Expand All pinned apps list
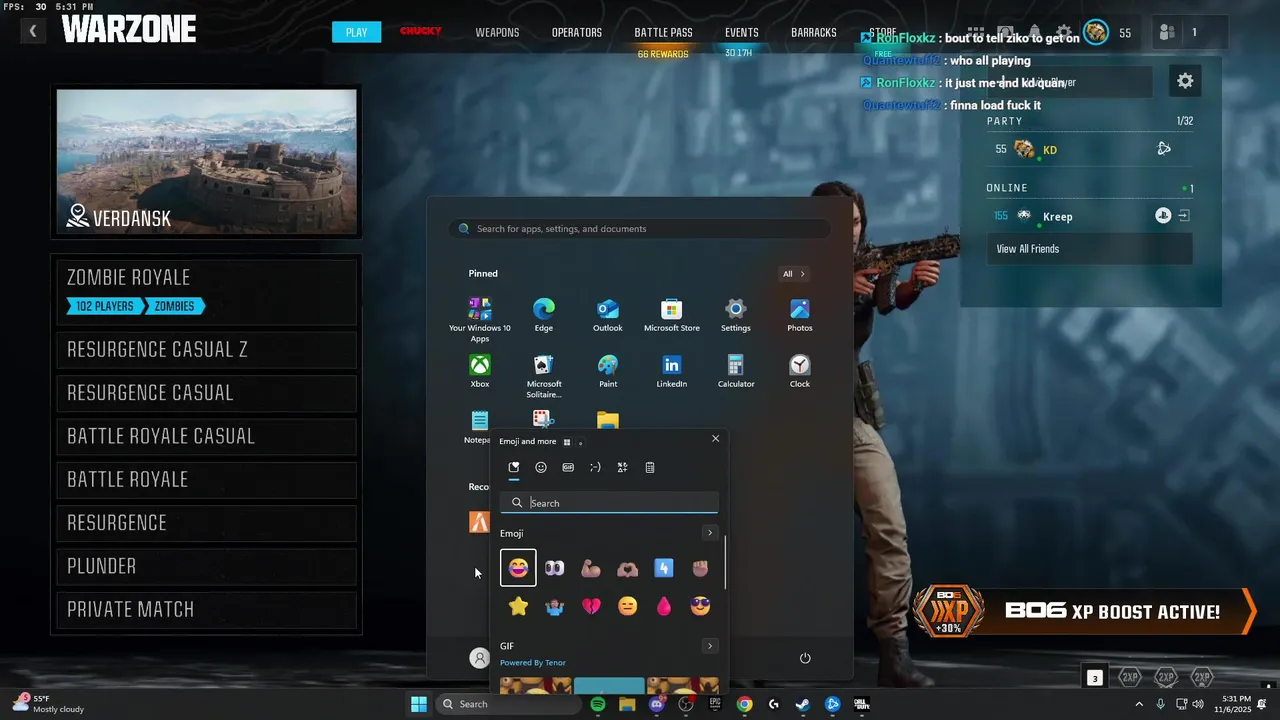This screenshot has height=720, width=1280. (x=794, y=274)
